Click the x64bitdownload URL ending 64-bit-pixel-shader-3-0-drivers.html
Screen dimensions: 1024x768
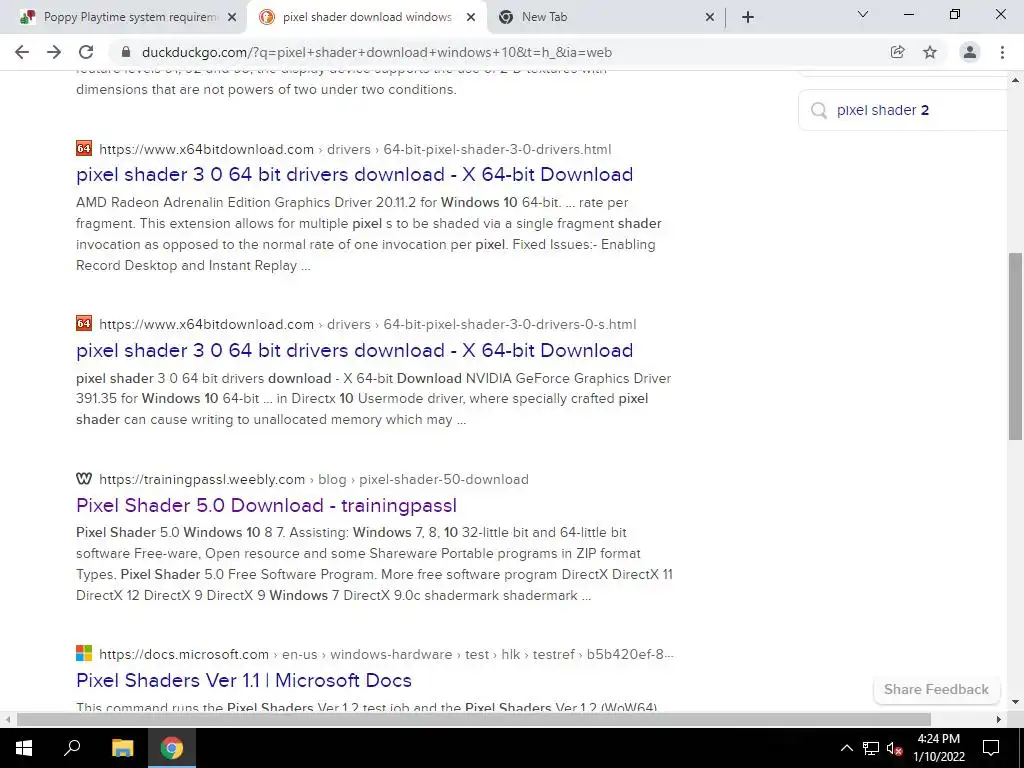pyautogui.click(x=355, y=149)
